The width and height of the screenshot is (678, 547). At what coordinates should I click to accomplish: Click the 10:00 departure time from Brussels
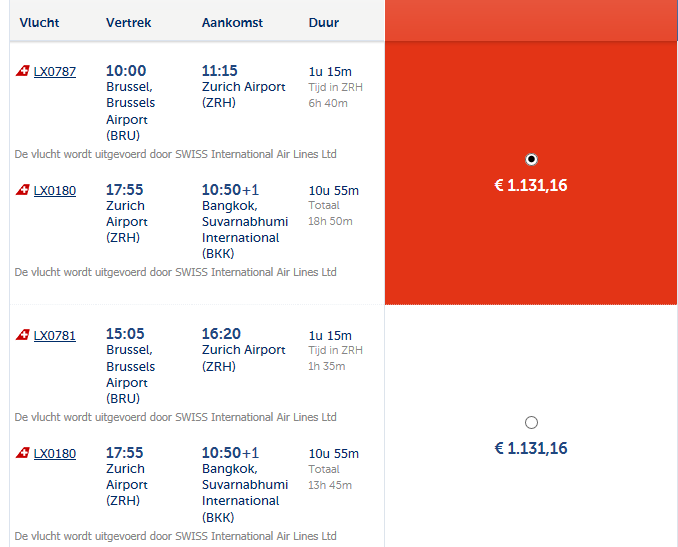pyautogui.click(x=126, y=71)
